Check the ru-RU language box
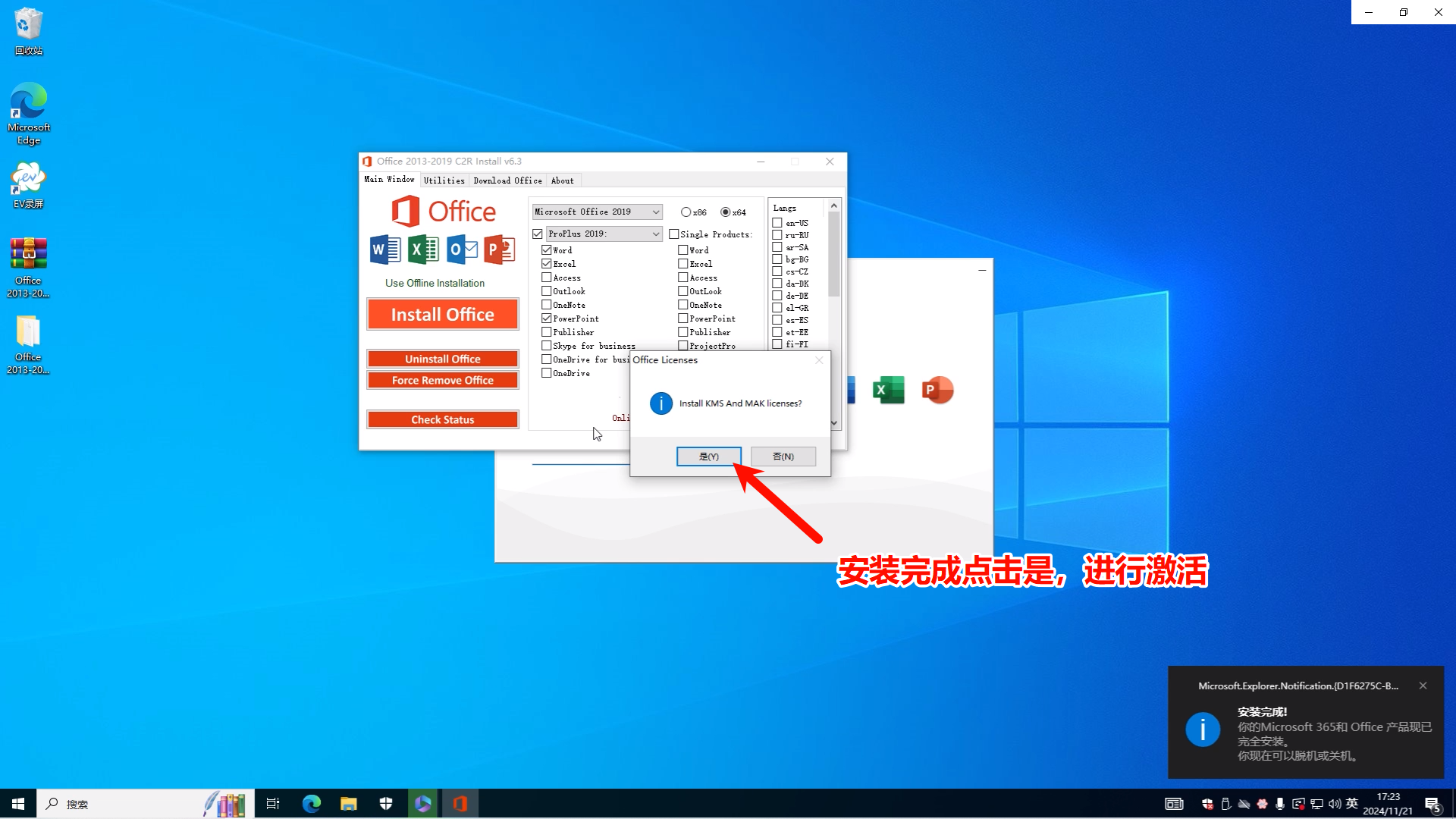 pos(777,235)
